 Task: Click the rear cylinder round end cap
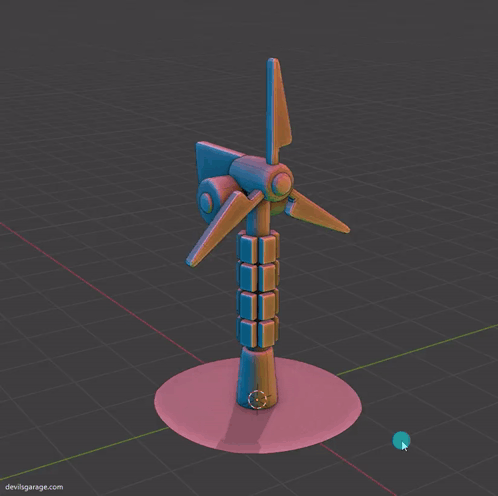[x=206, y=203]
